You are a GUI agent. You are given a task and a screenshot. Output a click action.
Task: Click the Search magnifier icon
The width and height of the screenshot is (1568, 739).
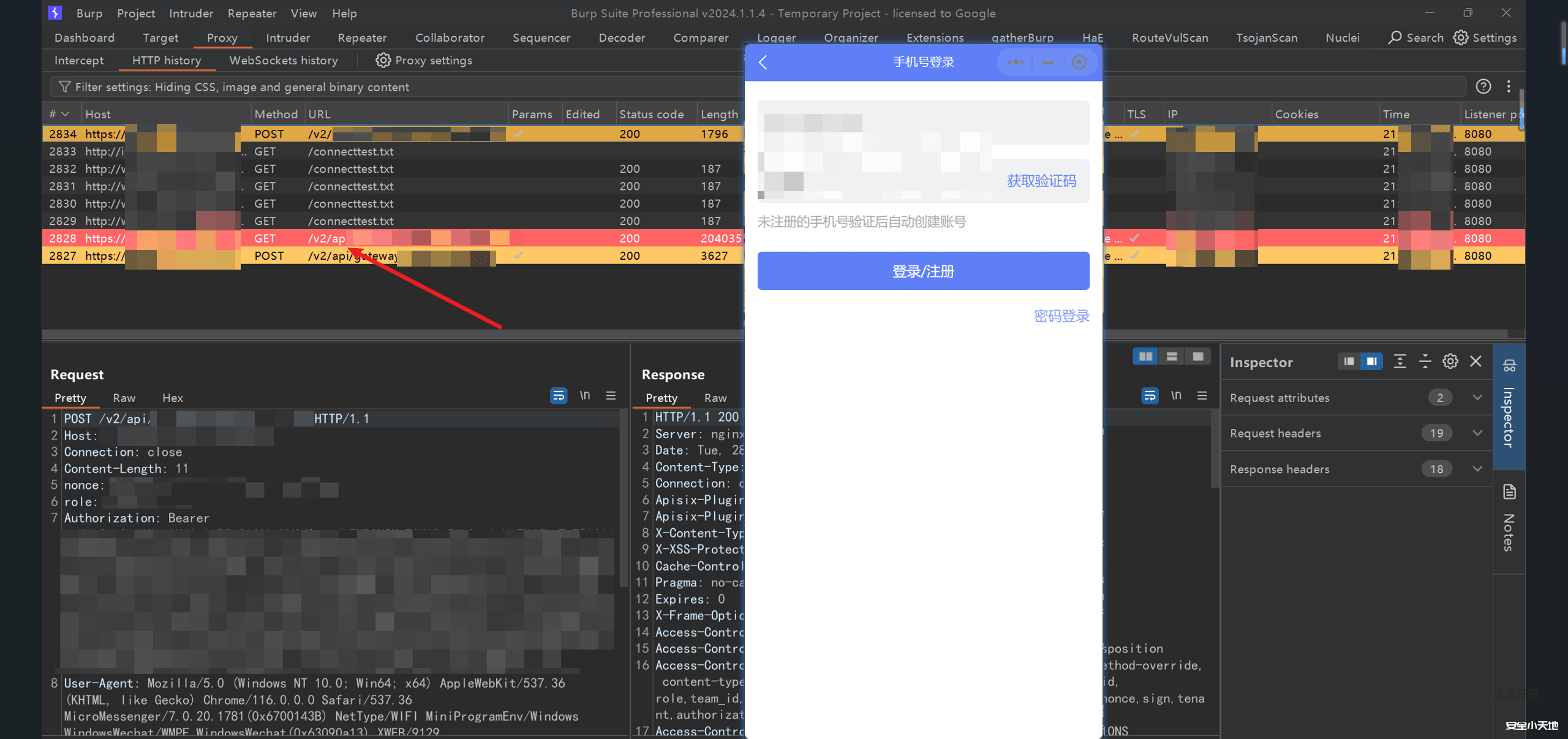coord(1395,37)
